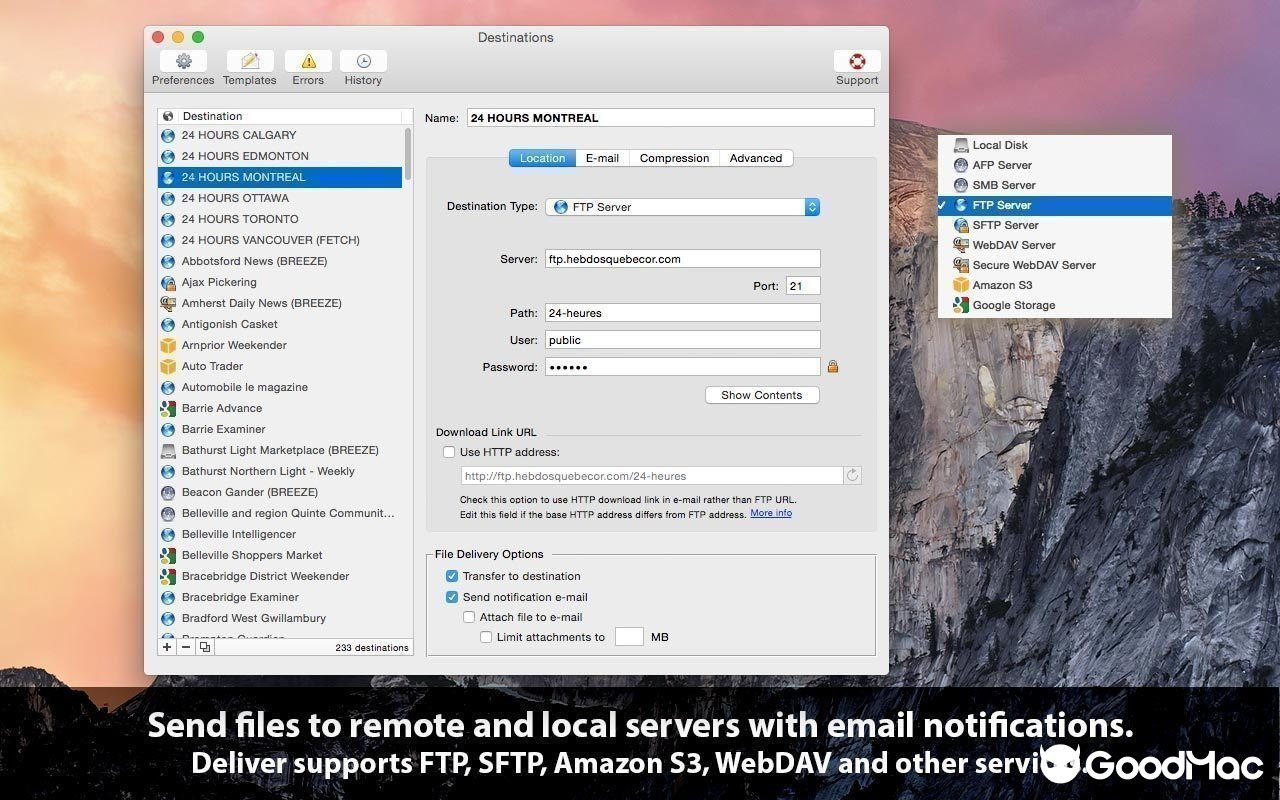The width and height of the screenshot is (1280, 800).
Task: Duplicate the selected destination
Action: (203, 646)
